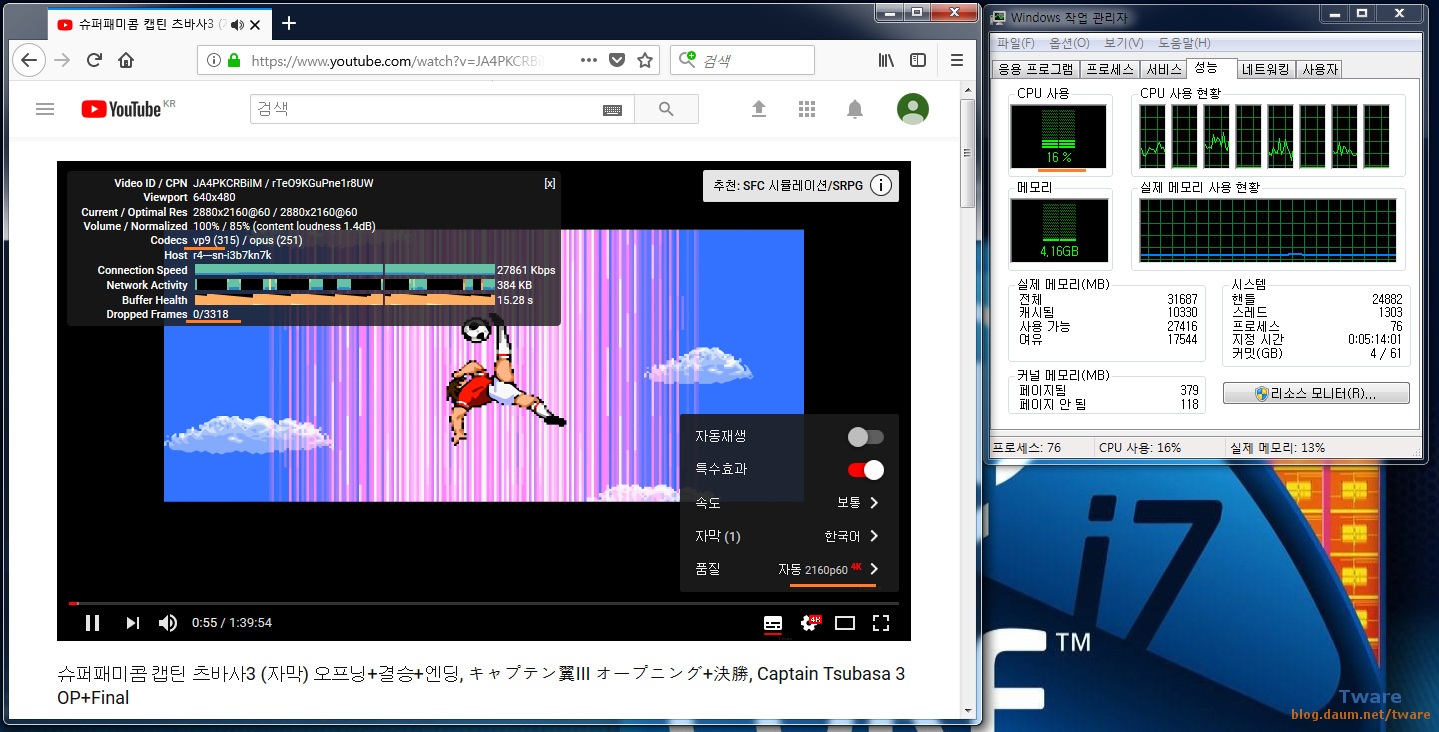Switch to 응용 프로그램 tab
The width and height of the screenshot is (1439, 732).
point(1035,69)
